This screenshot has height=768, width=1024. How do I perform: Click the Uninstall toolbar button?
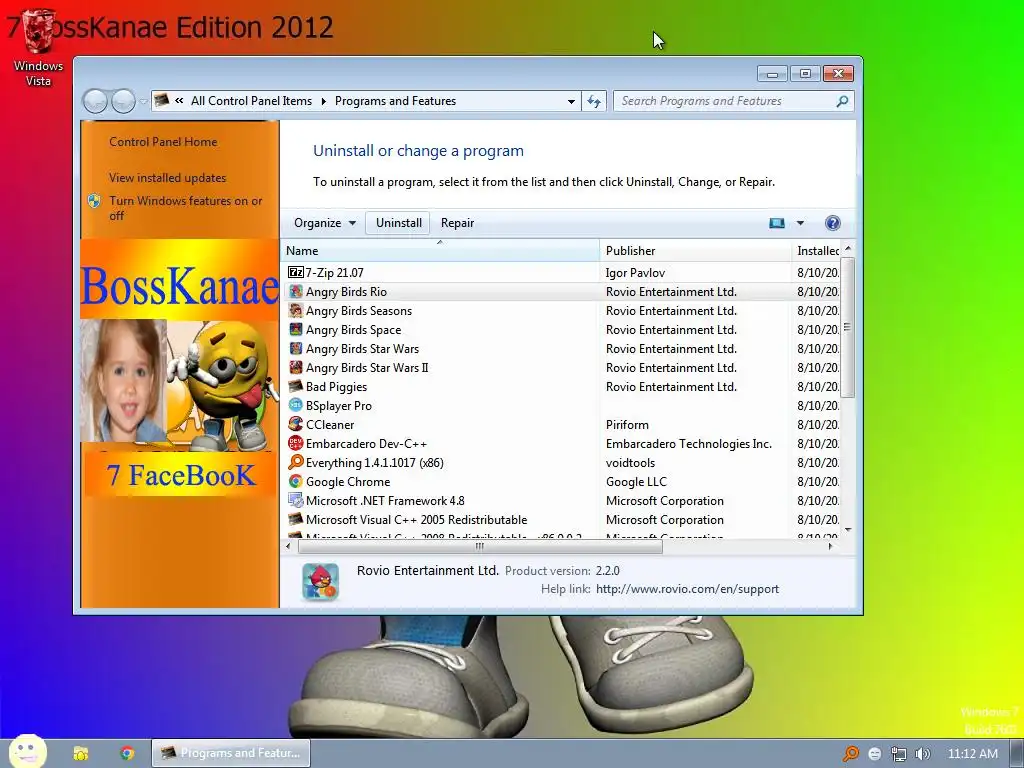click(x=398, y=223)
